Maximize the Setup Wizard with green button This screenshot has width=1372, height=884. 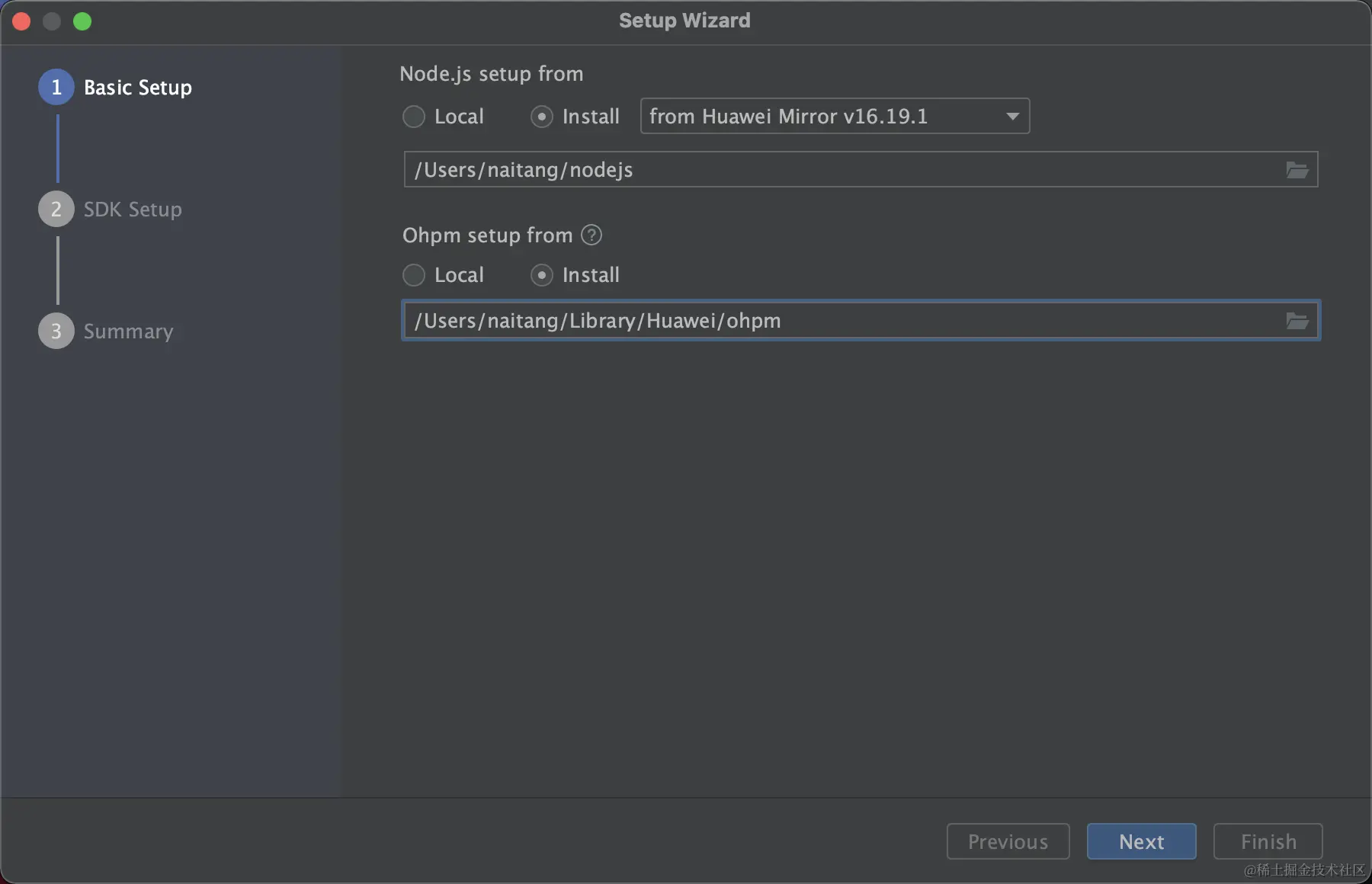[x=82, y=21]
